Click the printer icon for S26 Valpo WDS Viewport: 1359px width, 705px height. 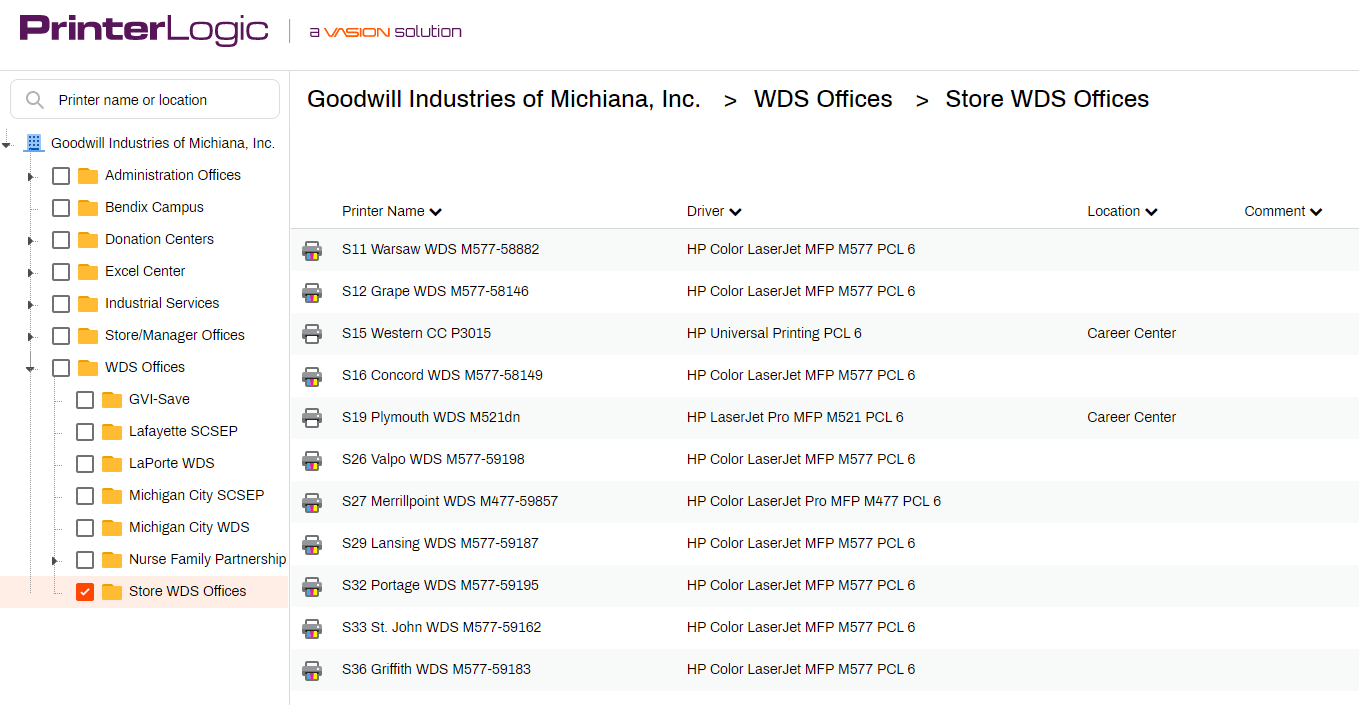[312, 460]
